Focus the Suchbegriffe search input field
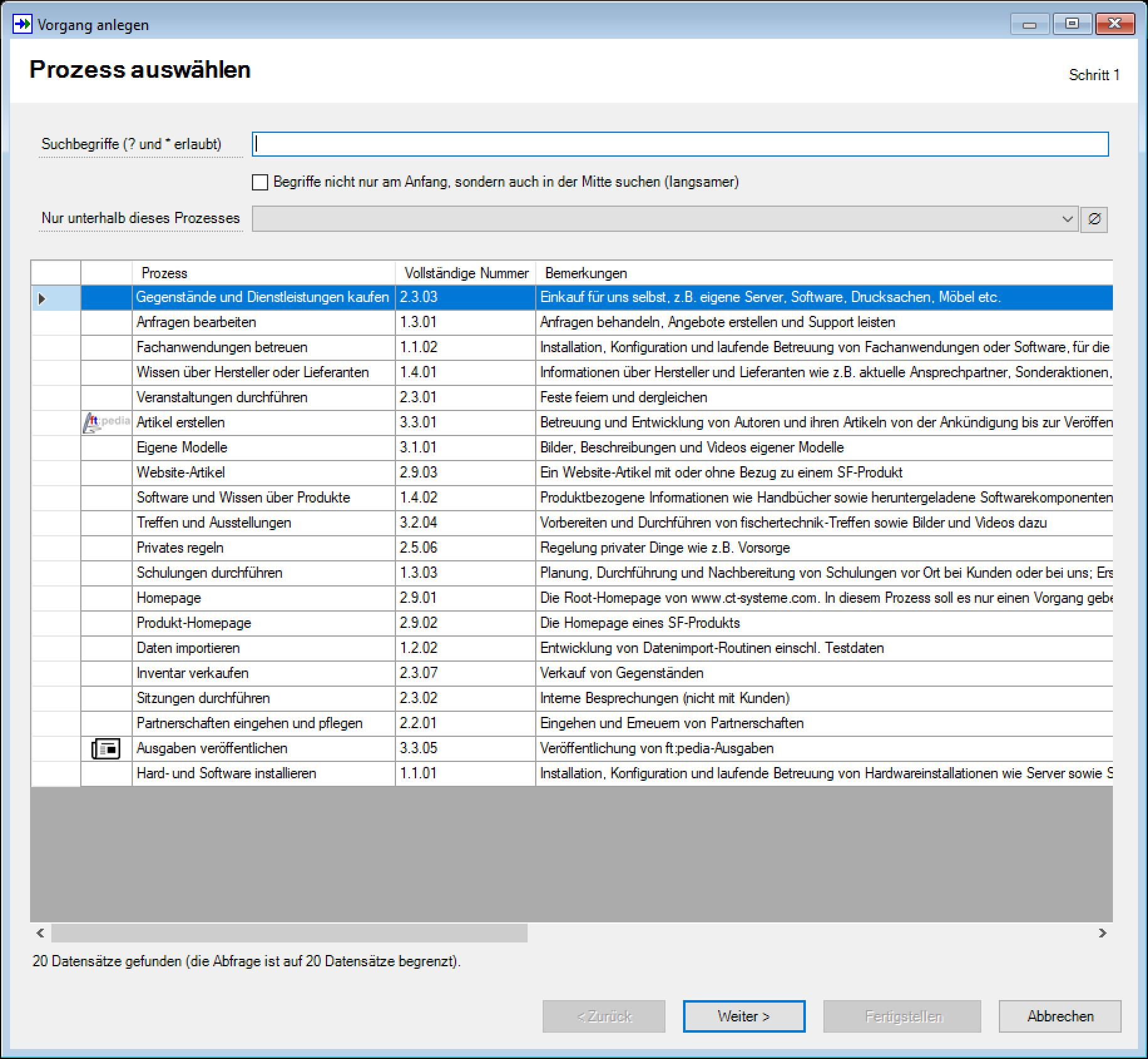 coord(681,144)
